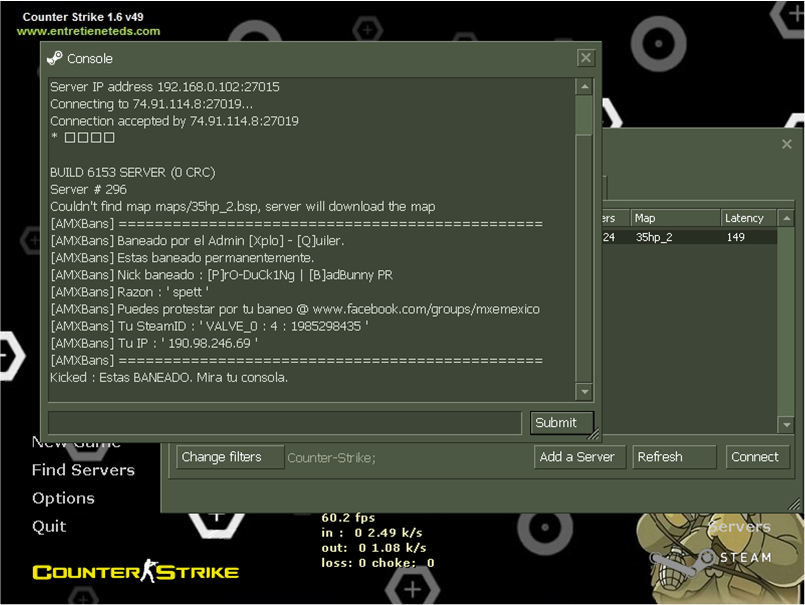This screenshot has height=605, width=805.
Task: Click the Console resize grip corner
Action: click(x=593, y=434)
